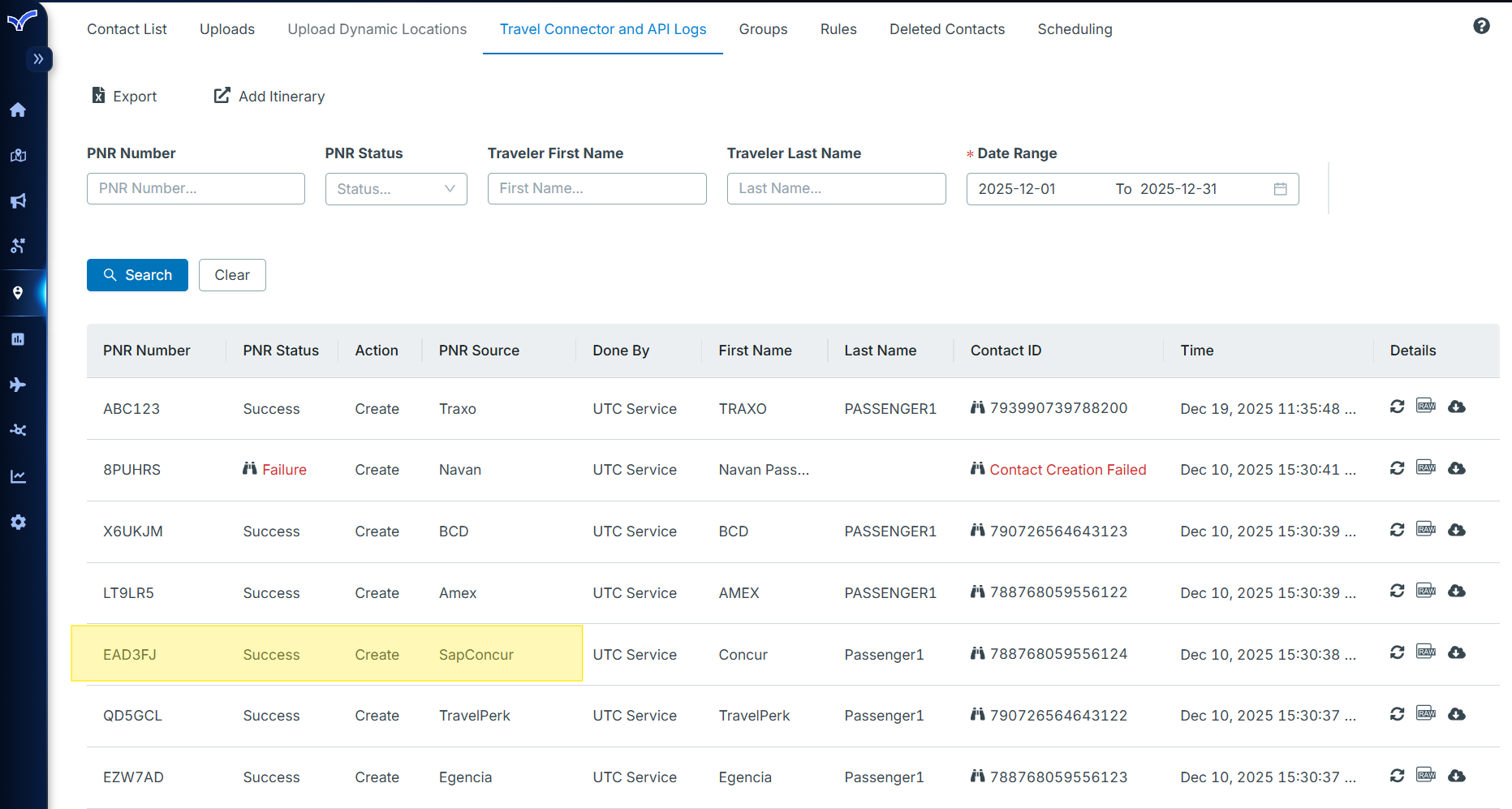Click the location pin sidebar icon

tap(18, 293)
